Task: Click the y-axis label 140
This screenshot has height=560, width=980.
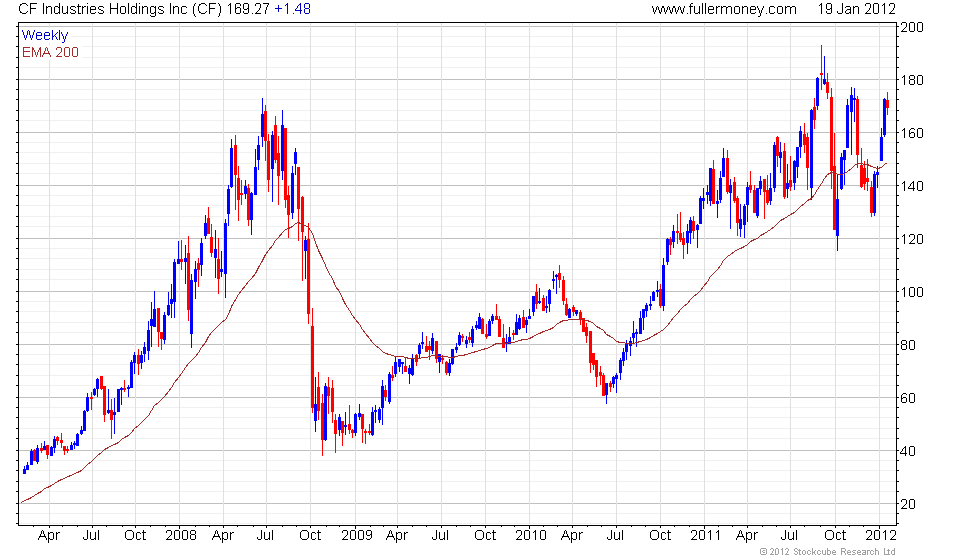Action: click(x=912, y=186)
